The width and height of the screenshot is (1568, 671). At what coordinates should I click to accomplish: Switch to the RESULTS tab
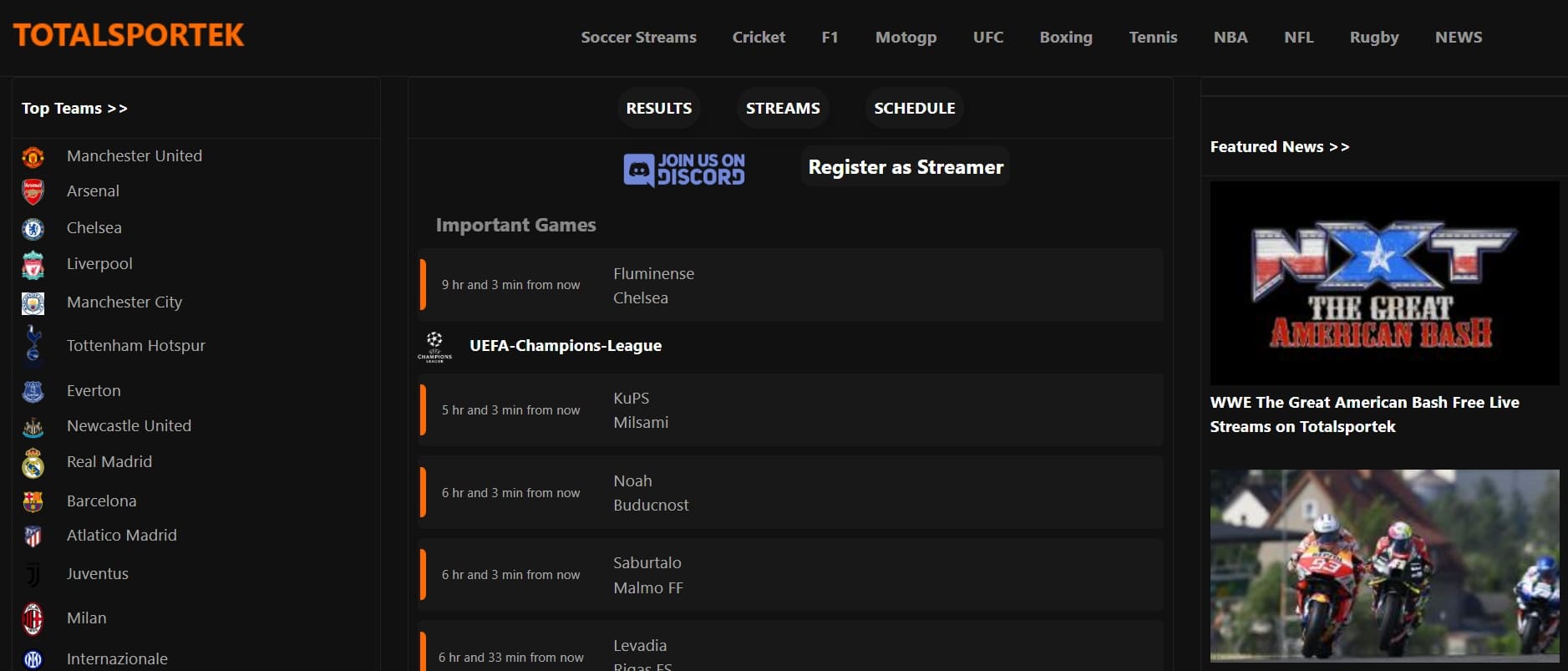(659, 109)
